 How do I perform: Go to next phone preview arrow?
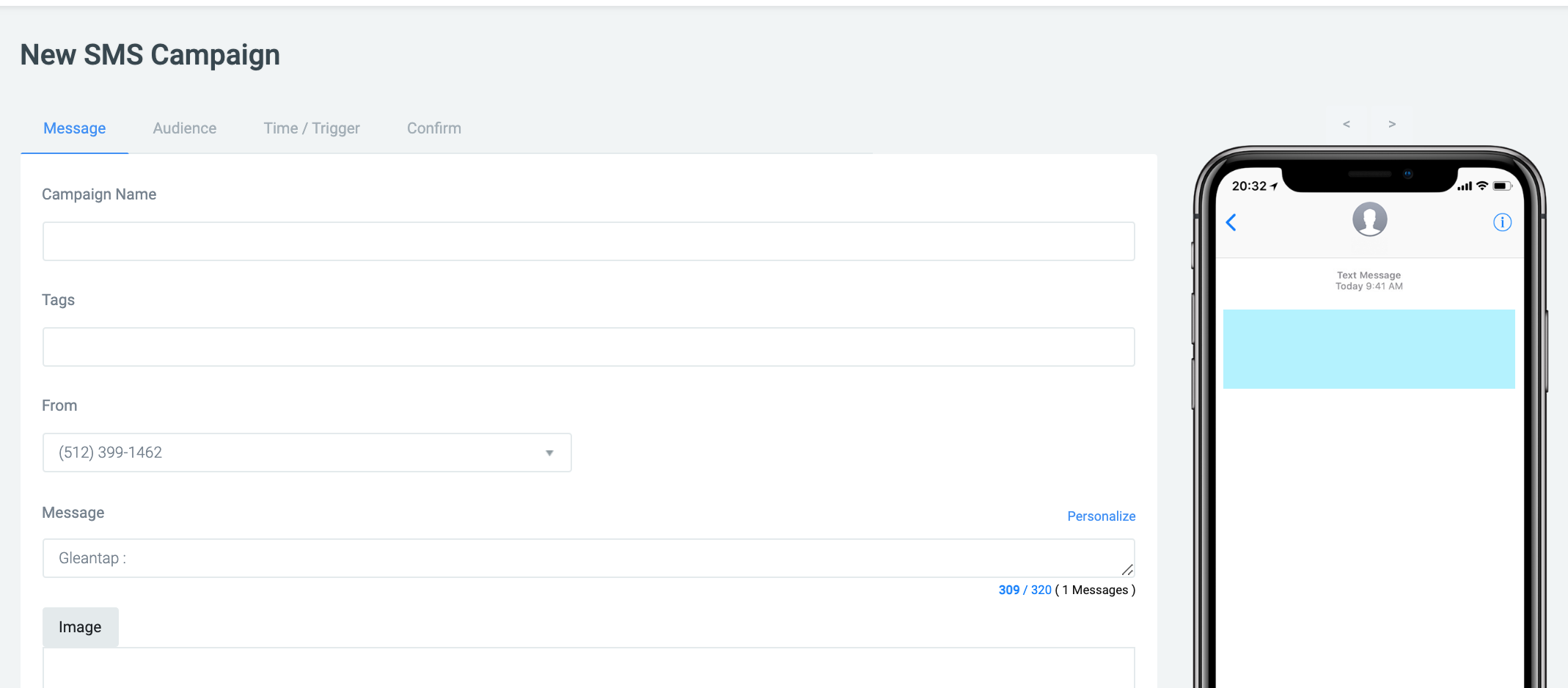(1391, 124)
